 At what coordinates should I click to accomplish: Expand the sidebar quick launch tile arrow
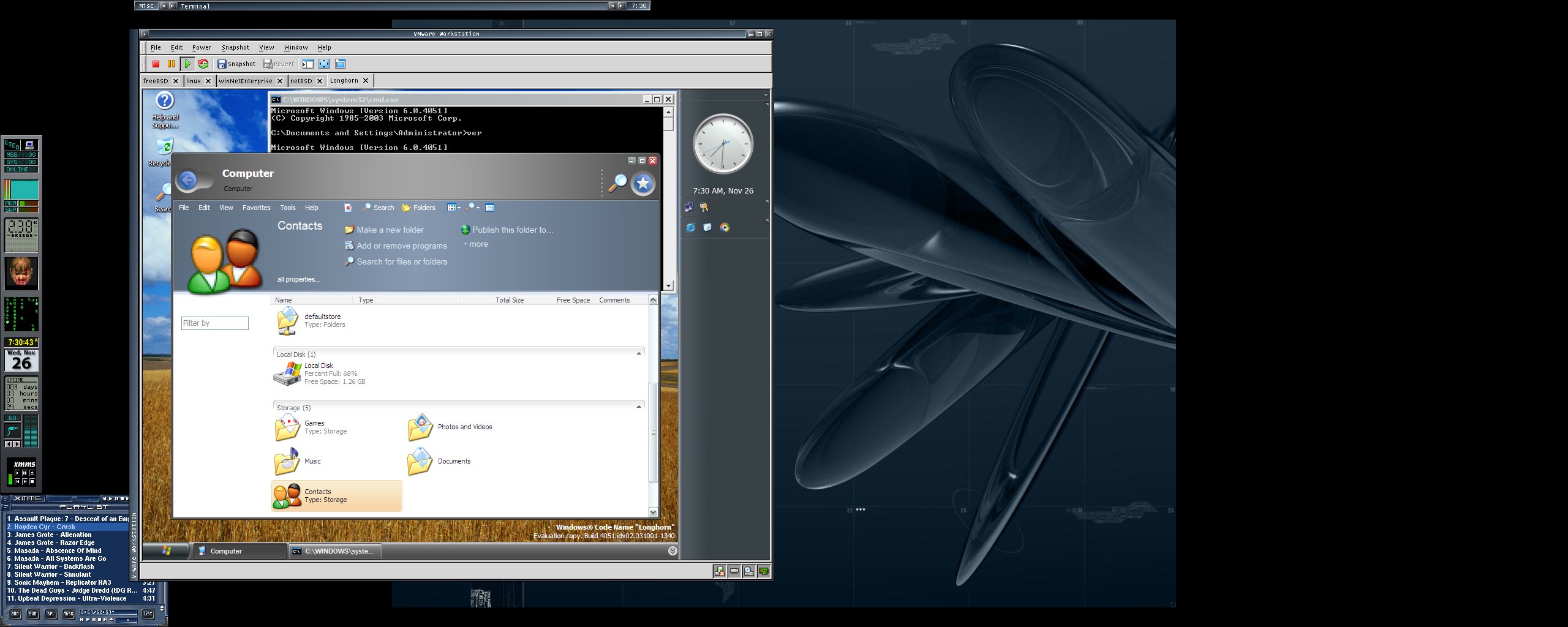767,220
